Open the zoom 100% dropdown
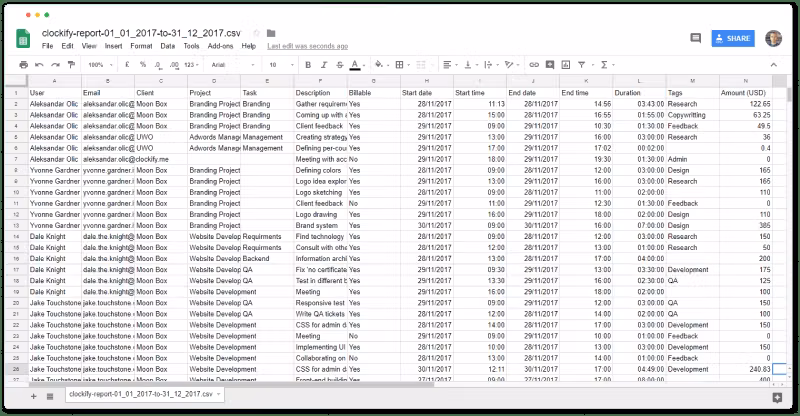The width and height of the screenshot is (800, 416). [x=99, y=64]
